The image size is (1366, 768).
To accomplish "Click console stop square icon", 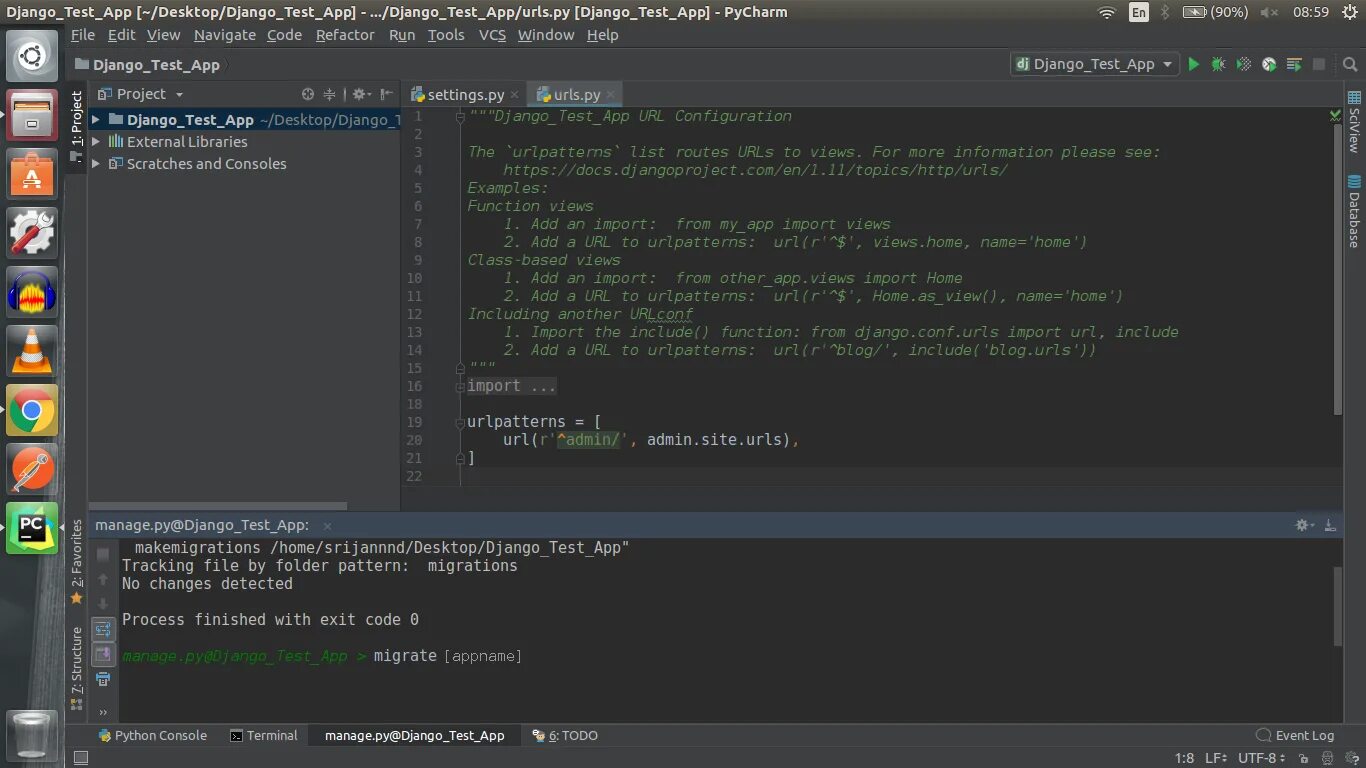I will 103,555.
